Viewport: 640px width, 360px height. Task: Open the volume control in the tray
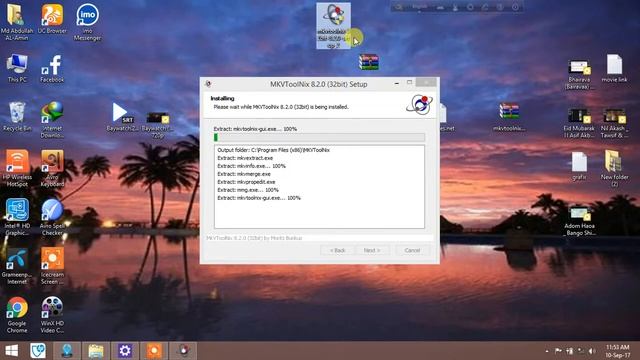[x=592, y=351]
